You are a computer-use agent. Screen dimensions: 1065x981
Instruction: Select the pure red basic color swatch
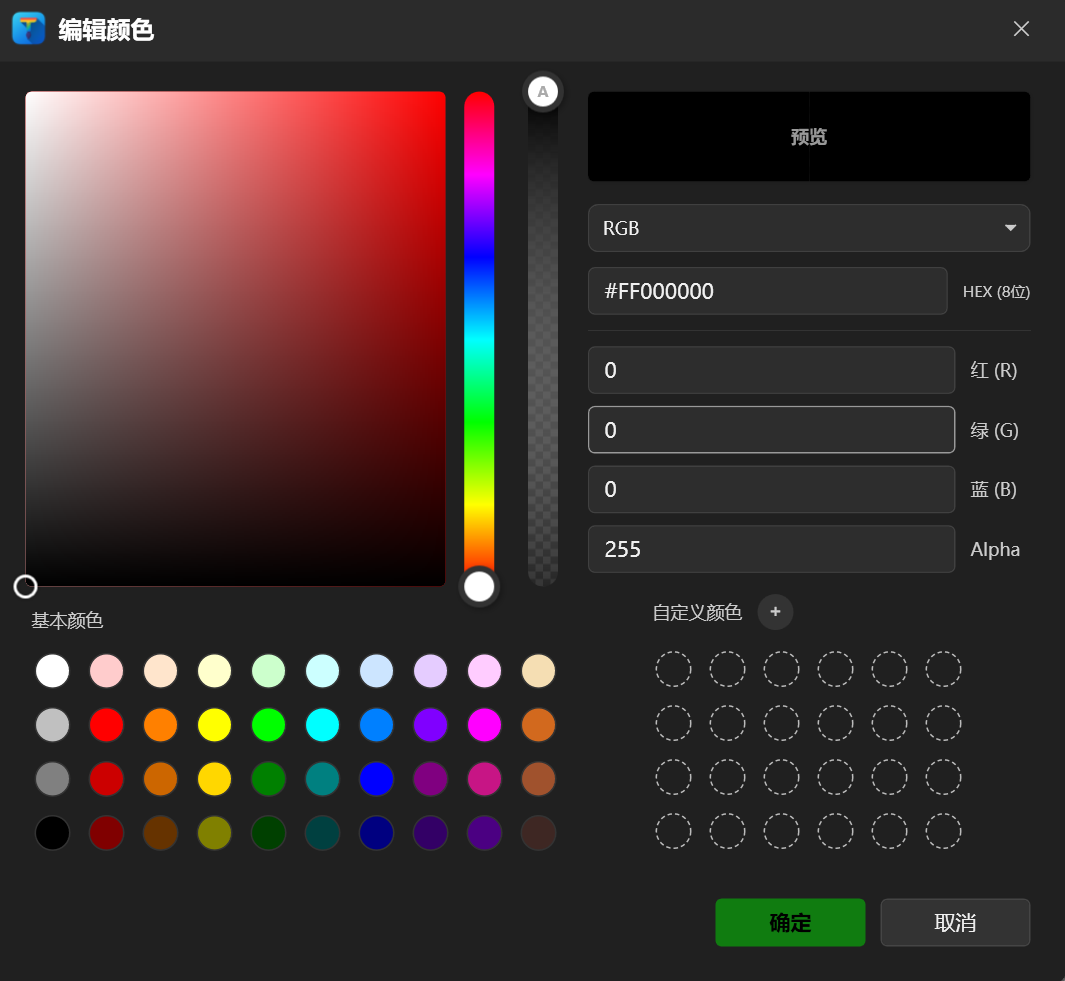(x=106, y=724)
